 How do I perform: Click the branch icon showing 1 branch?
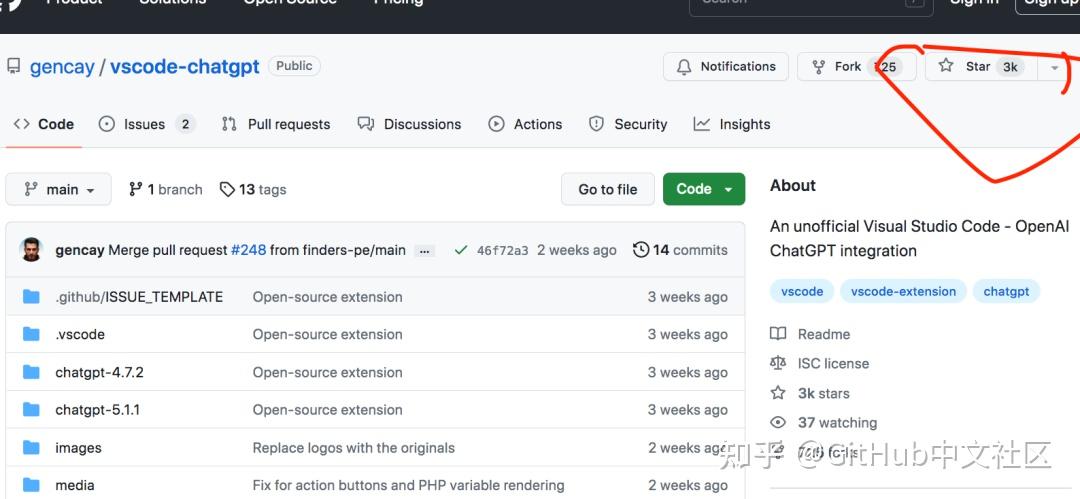(136, 190)
